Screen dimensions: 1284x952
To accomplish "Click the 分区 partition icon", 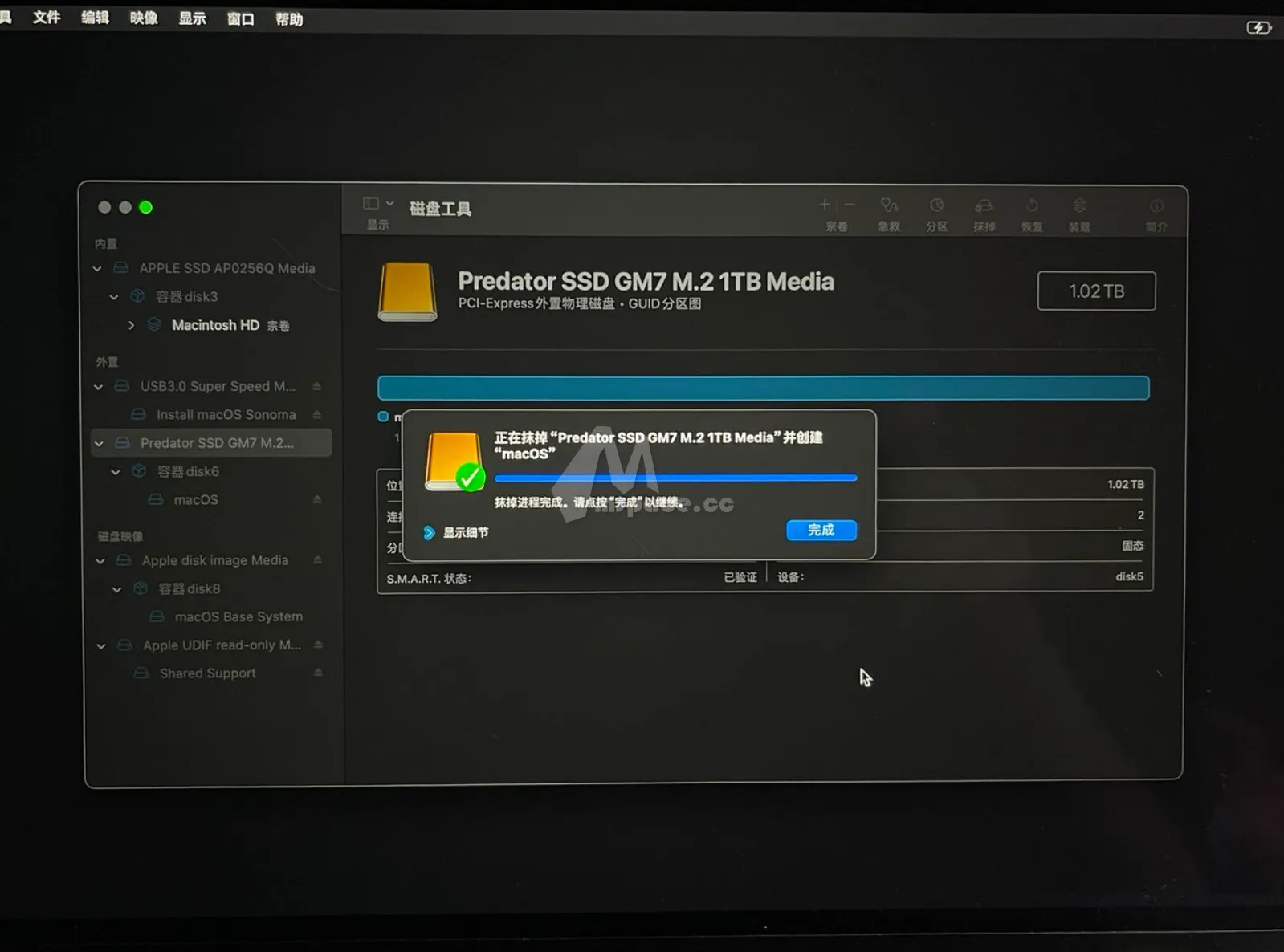I will [936, 205].
